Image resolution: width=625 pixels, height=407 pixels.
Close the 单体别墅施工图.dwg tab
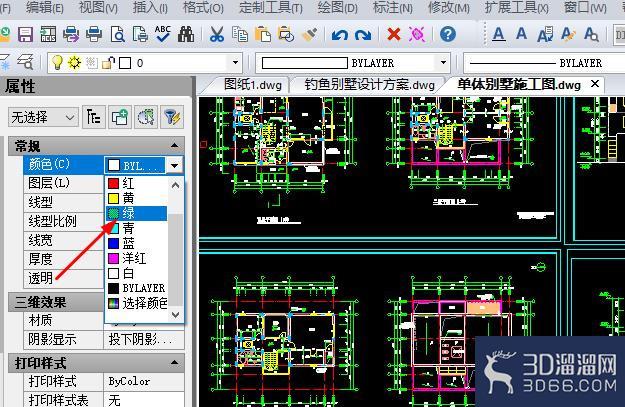595,84
